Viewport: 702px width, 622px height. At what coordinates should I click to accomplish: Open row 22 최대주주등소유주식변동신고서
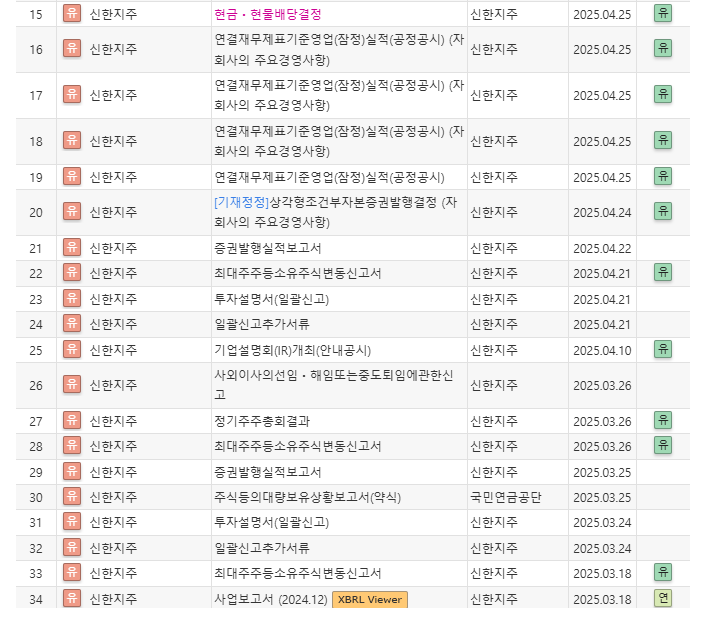(297, 273)
